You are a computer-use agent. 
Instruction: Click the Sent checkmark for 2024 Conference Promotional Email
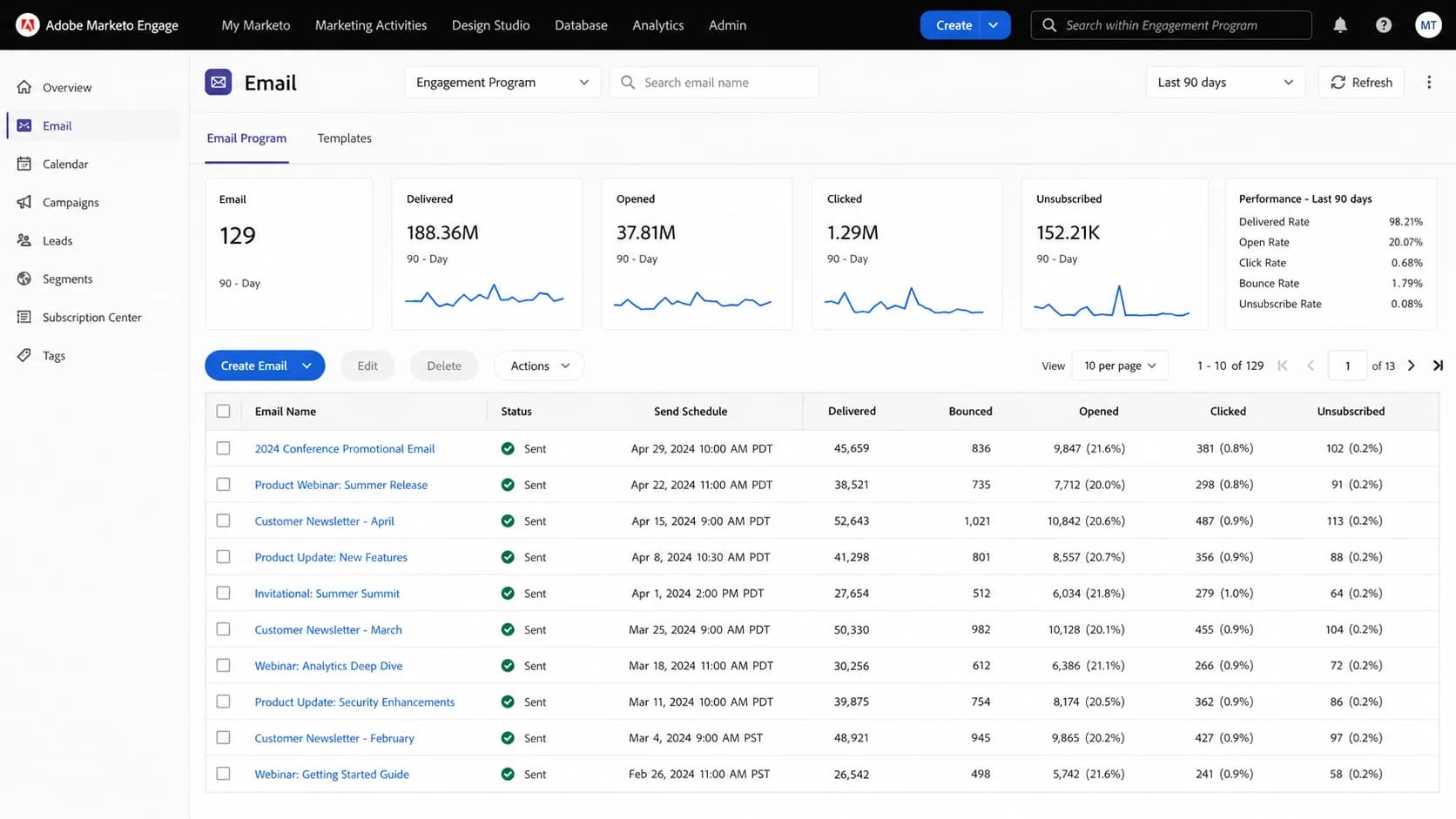508,449
